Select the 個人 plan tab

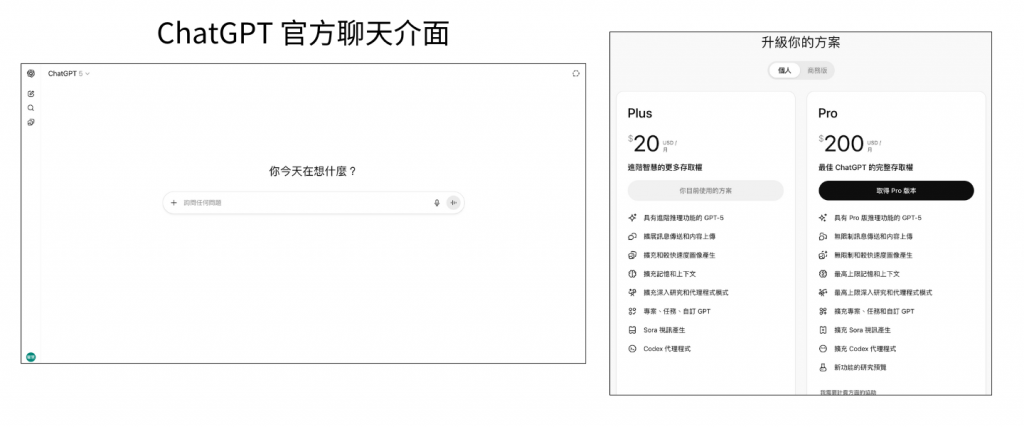point(784,71)
